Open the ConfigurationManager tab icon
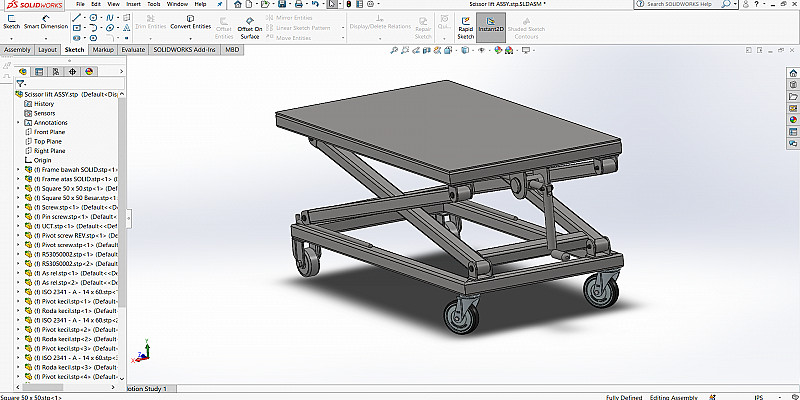The image size is (800, 400). tap(54, 71)
